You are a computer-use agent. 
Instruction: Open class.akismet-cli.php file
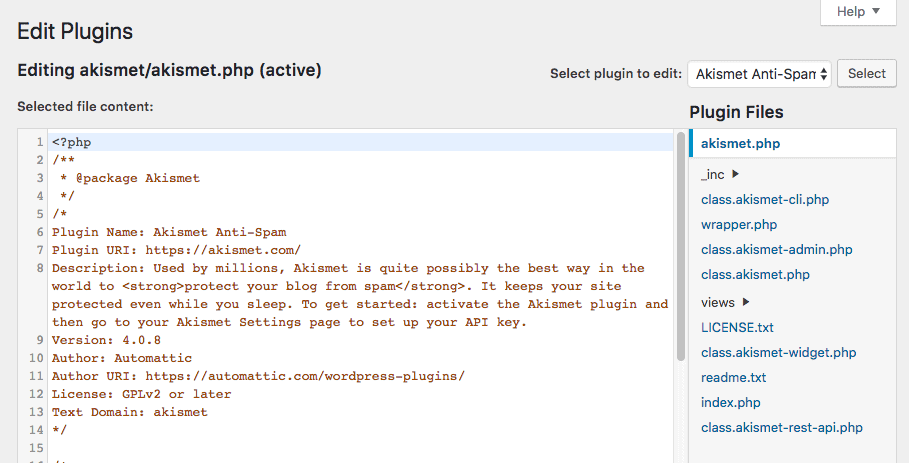(764, 199)
